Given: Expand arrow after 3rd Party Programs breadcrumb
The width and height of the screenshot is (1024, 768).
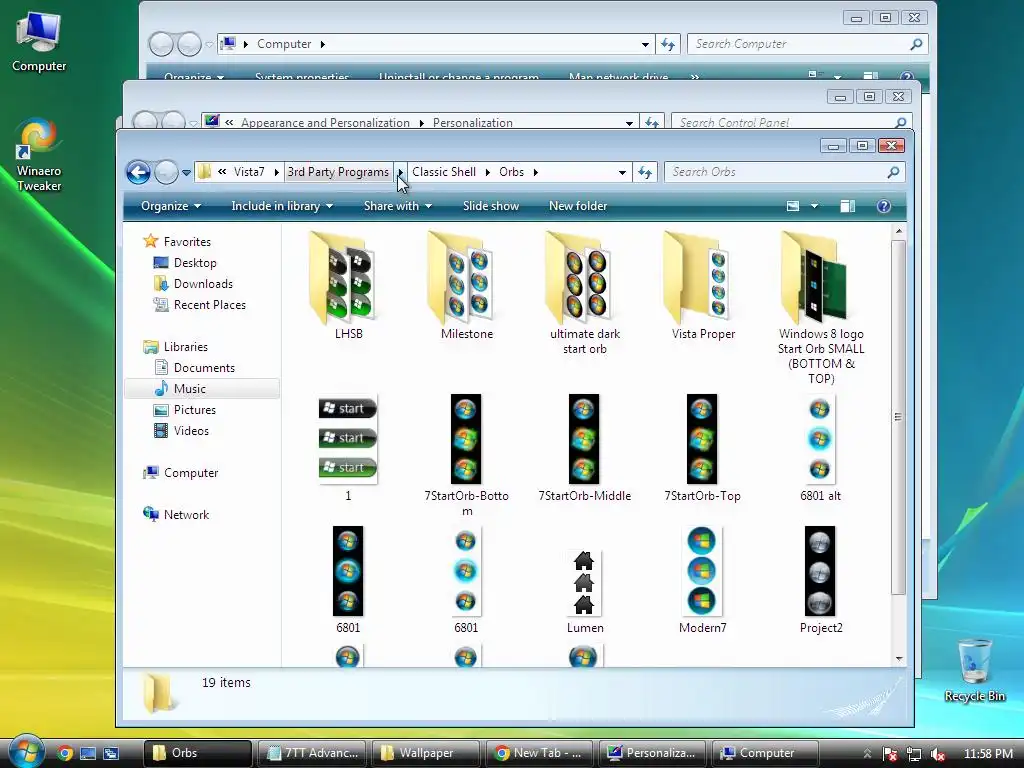Looking at the screenshot, I should [400, 172].
